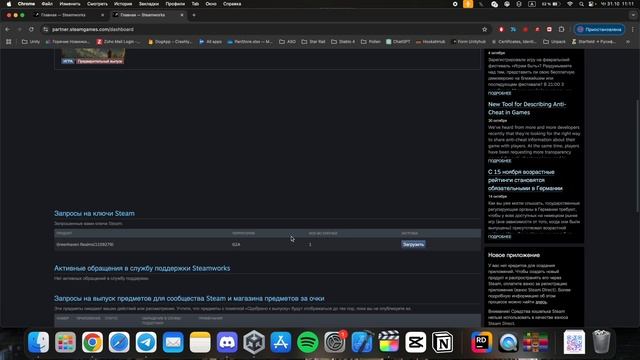This screenshot has height=360, width=640.
Task: Open a new tab with the plus button
Action: pyautogui.click(x=194, y=15)
